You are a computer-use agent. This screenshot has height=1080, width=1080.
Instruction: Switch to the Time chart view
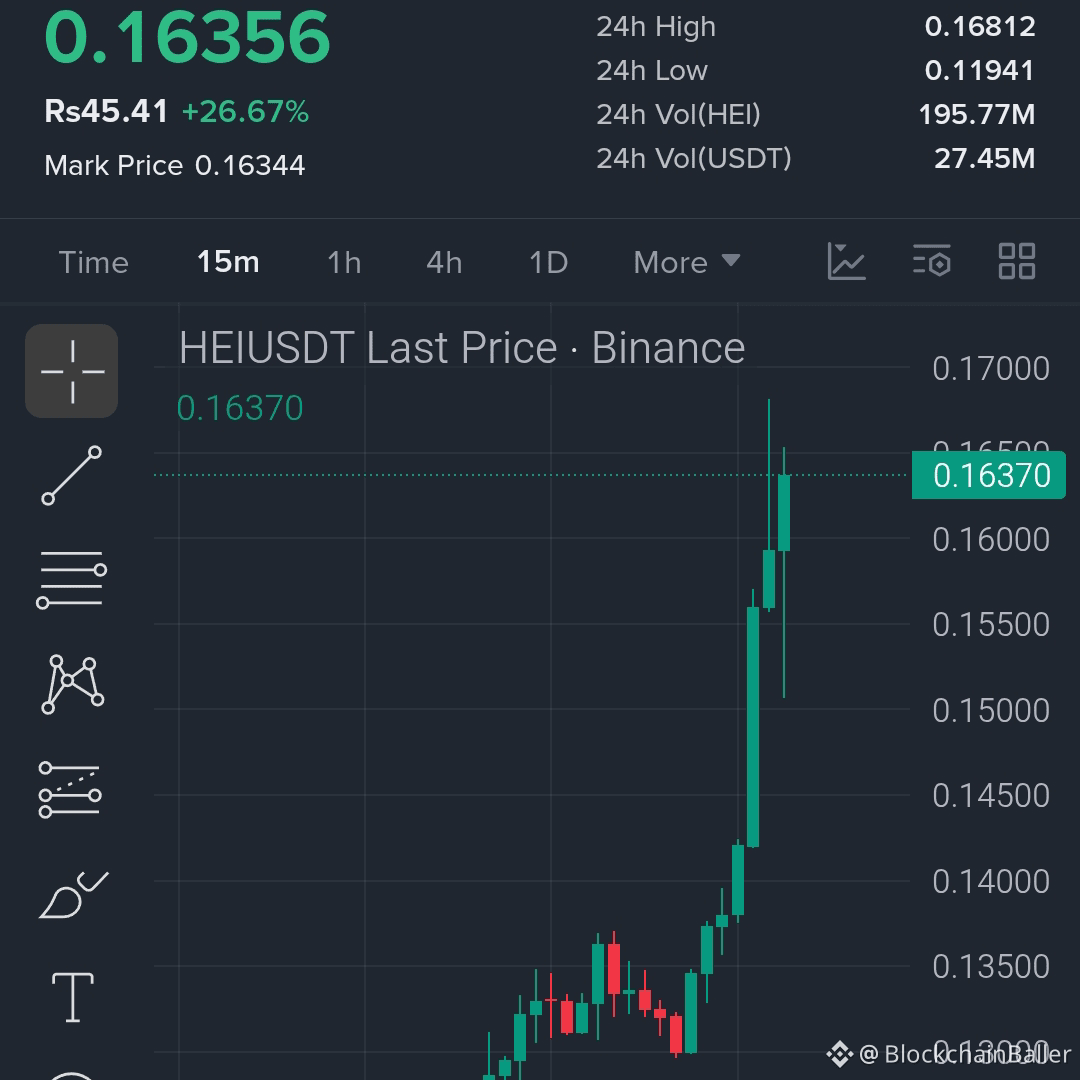pos(94,262)
